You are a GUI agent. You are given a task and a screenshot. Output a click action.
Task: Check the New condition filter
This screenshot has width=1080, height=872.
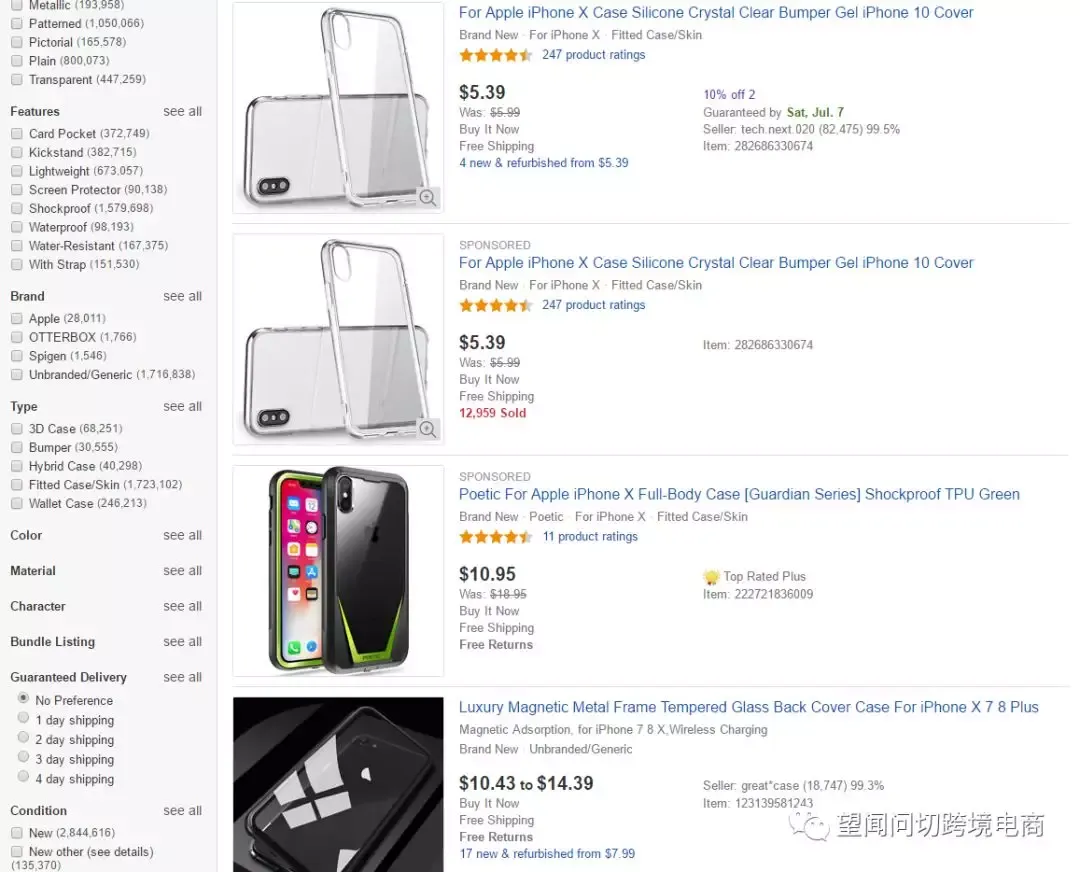17,833
